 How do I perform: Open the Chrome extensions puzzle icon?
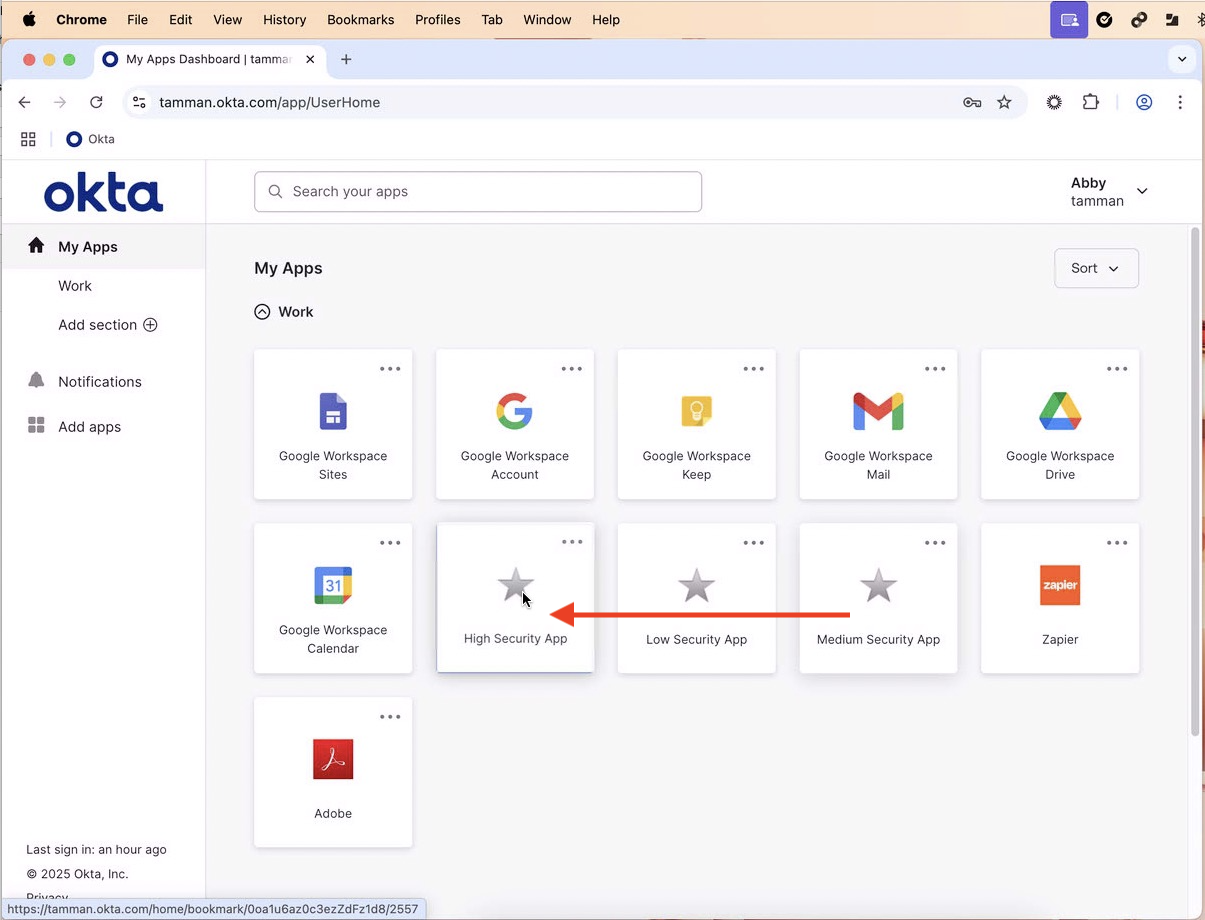[x=1091, y=102]
